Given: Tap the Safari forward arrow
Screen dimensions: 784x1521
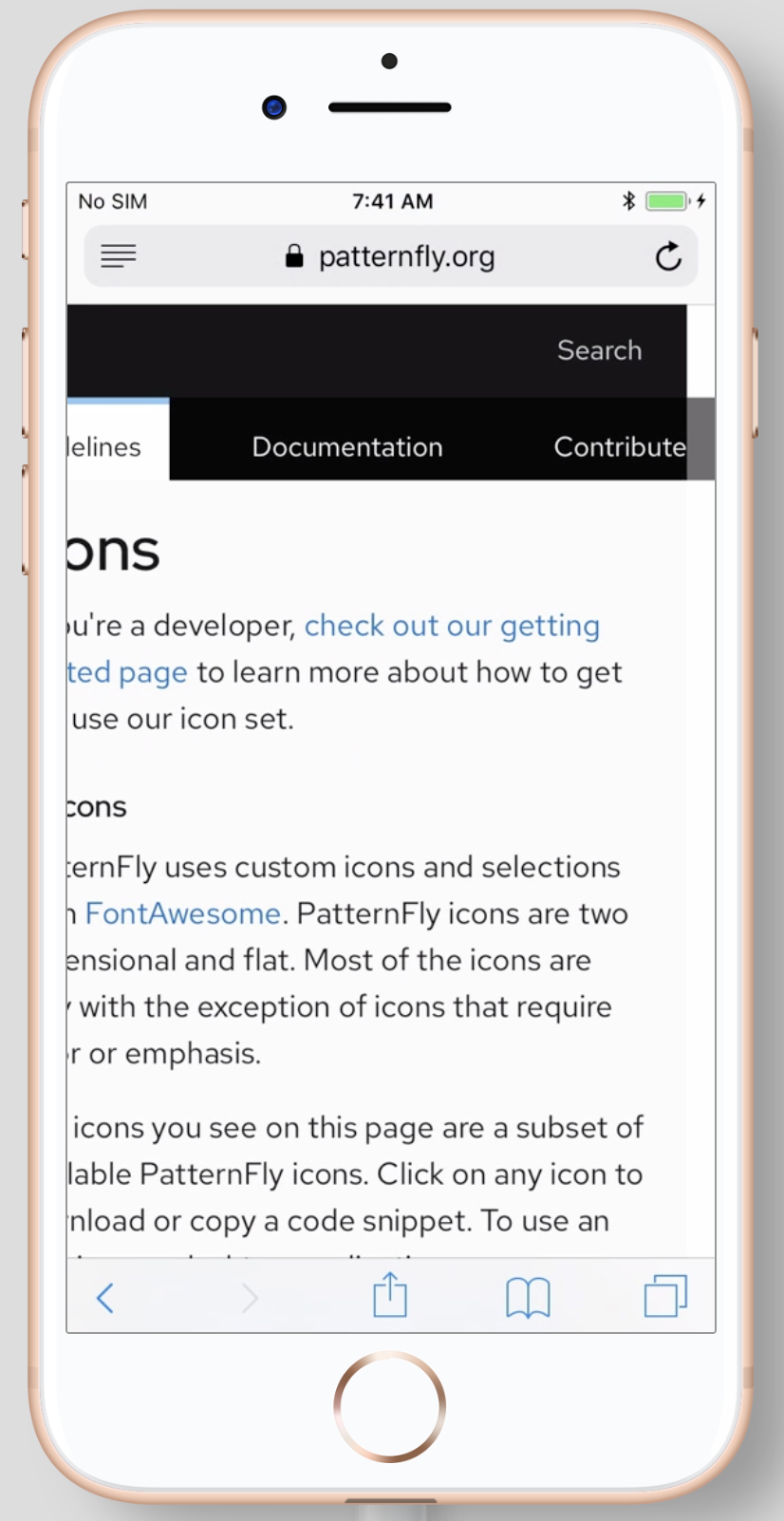Looking at the screenshot, I should [x=250, y=1298].
